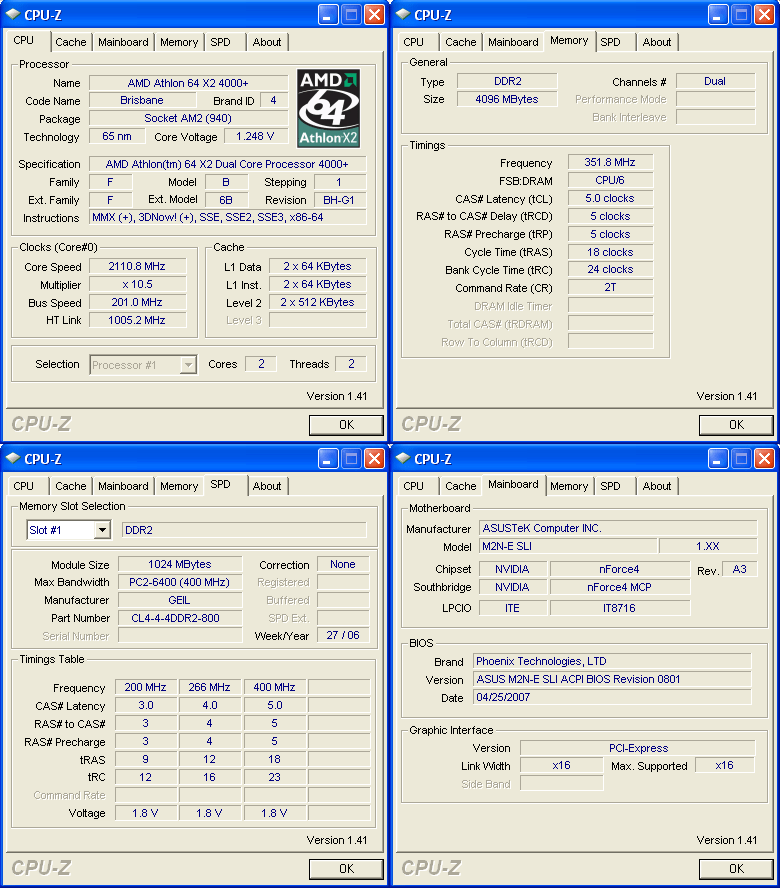This screenshot has width=780, height=888.
Task: Click Max Bandwidth value PC2-6400 (400 MHz)
Action: pyautogui.click(x=180, y=582)
